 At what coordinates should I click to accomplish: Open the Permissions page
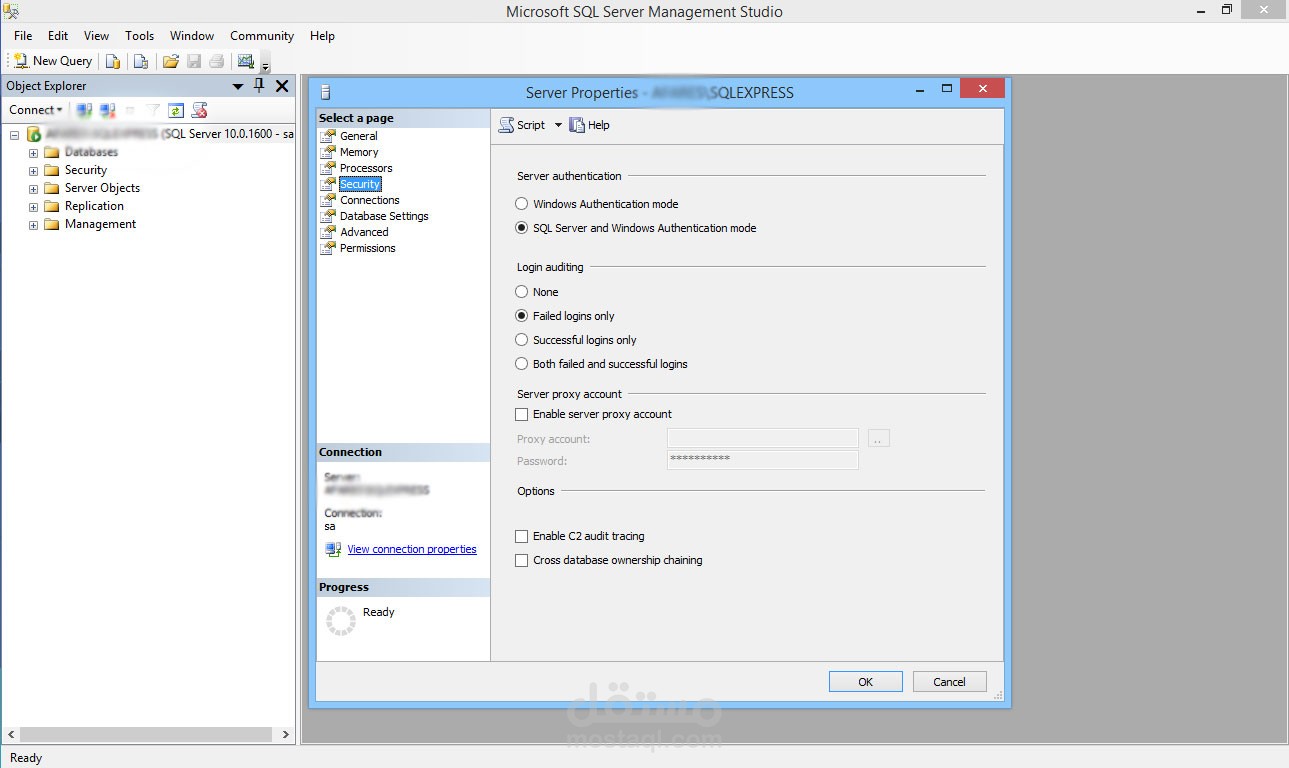click(367, 248)
